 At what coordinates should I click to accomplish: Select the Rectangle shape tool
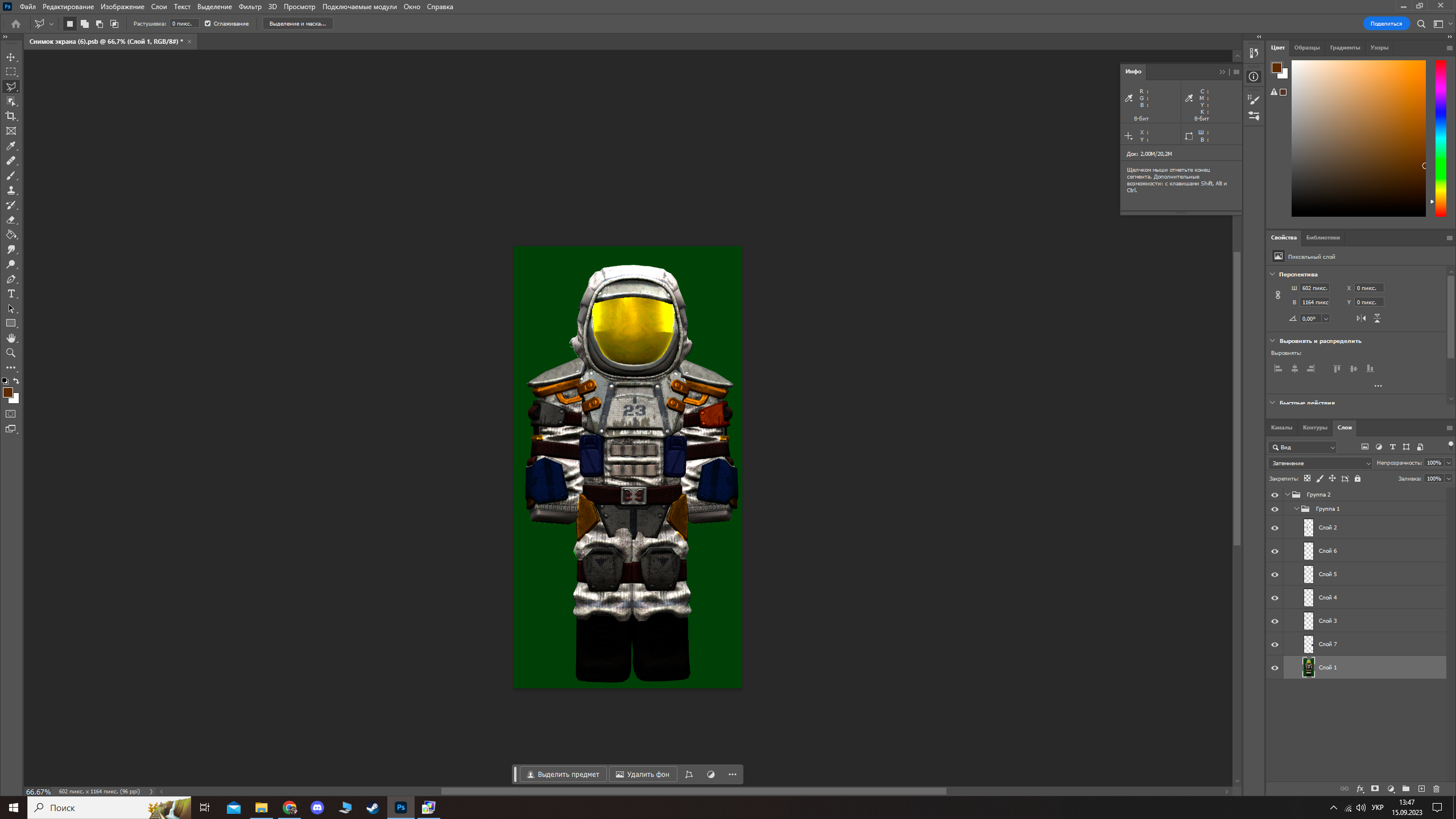click(x=11, y=324)
